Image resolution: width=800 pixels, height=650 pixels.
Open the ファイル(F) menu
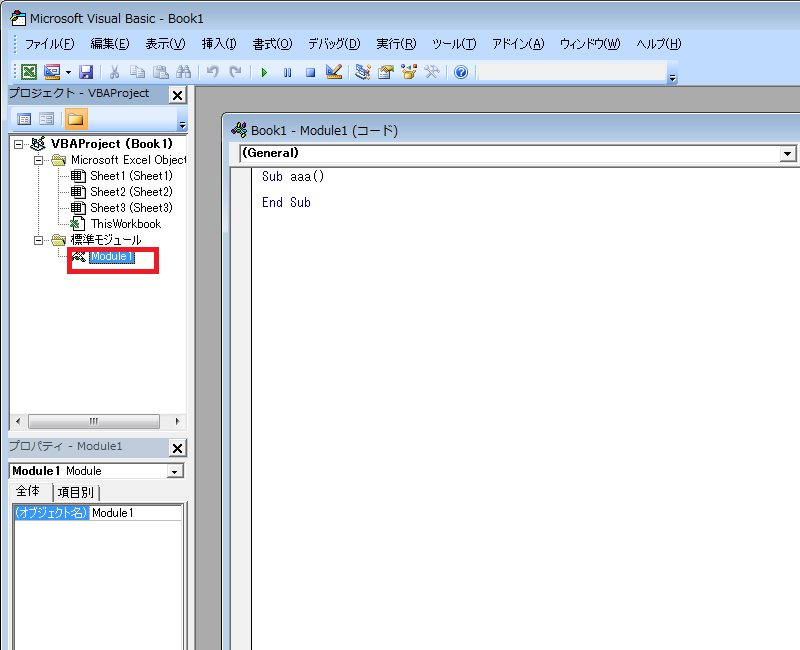pos(49,44)
